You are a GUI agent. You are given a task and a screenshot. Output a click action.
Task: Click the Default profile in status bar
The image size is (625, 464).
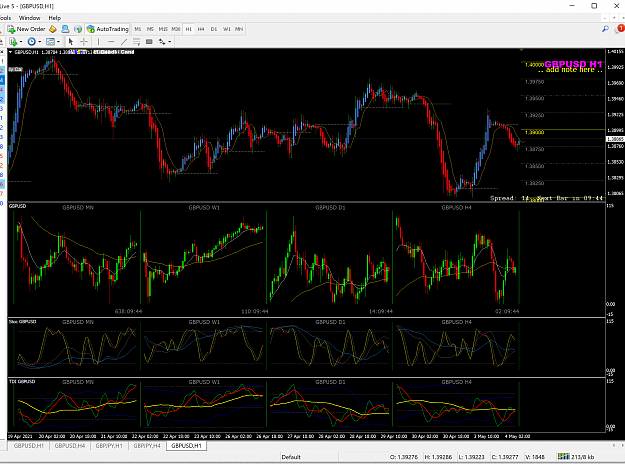[x=291, y=457]
